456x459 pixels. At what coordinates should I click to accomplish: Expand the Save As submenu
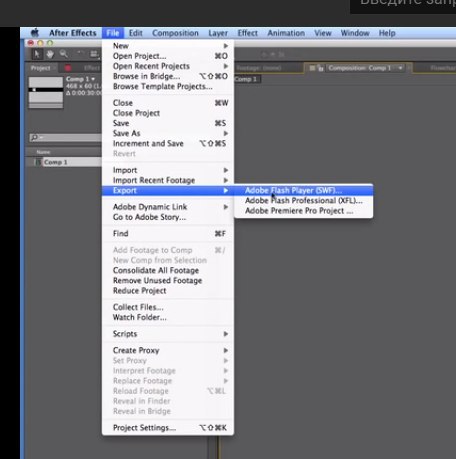point(168,133)
